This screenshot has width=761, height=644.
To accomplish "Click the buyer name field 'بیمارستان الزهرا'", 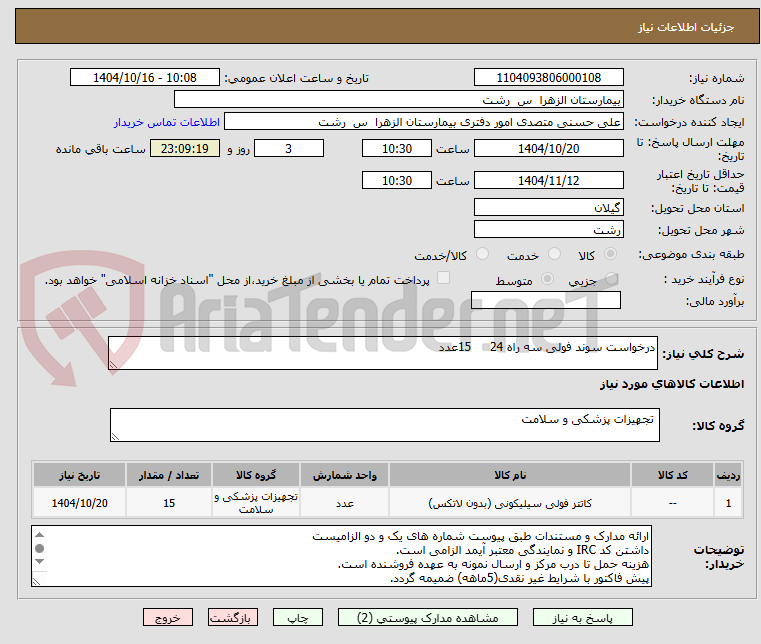I will (x=398, y=99).
